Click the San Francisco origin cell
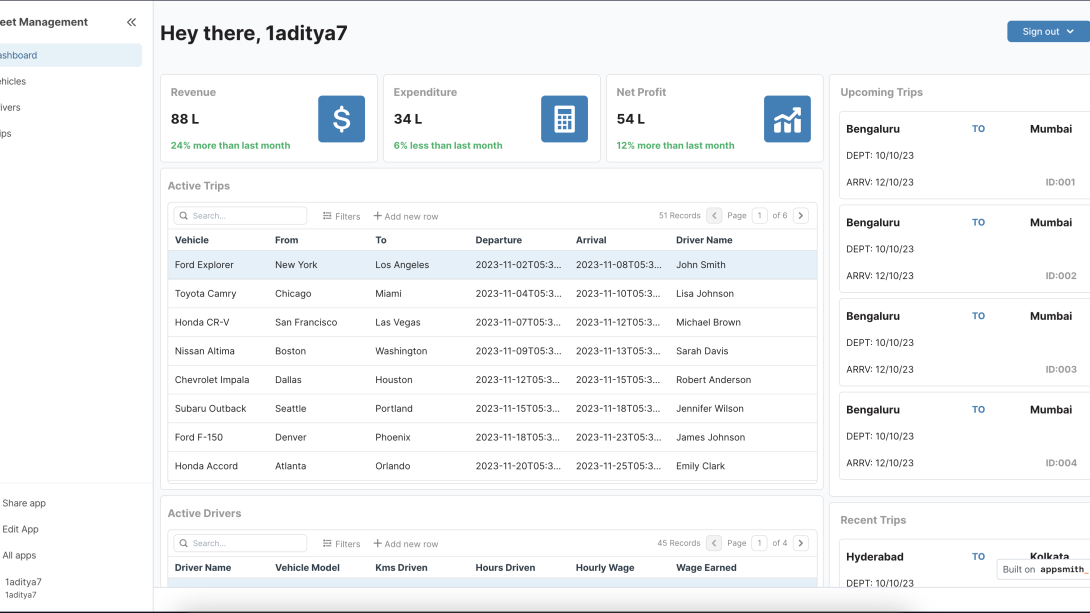 (x=306, y=322)
